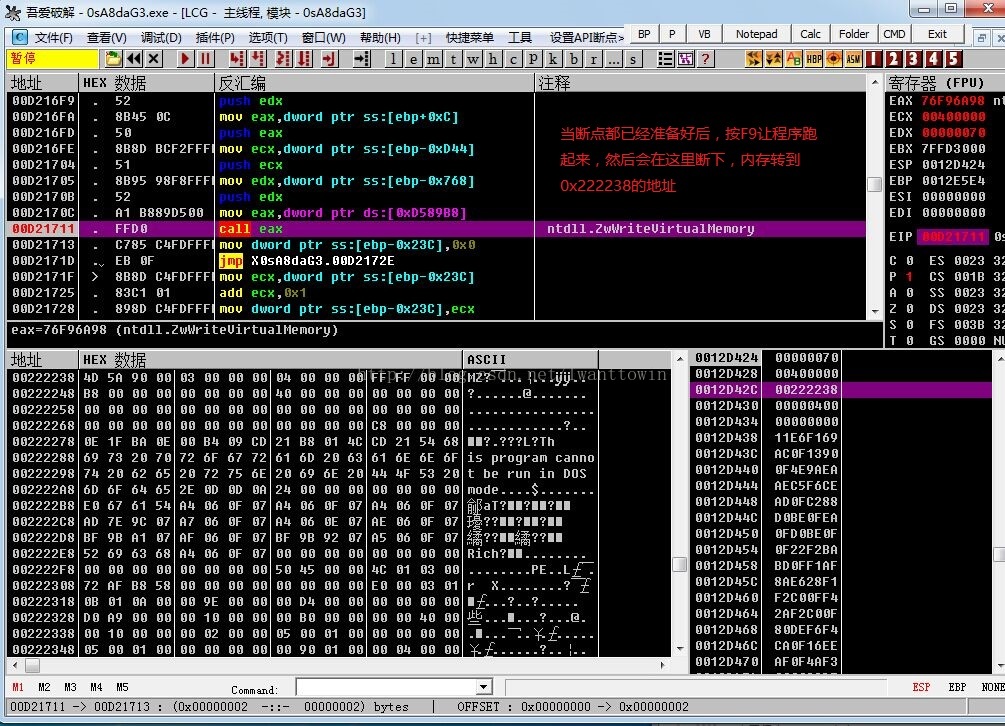Select stack entry 0012D42C value 00222238
Screen dimensions: 1005x726
coord(840,390)
